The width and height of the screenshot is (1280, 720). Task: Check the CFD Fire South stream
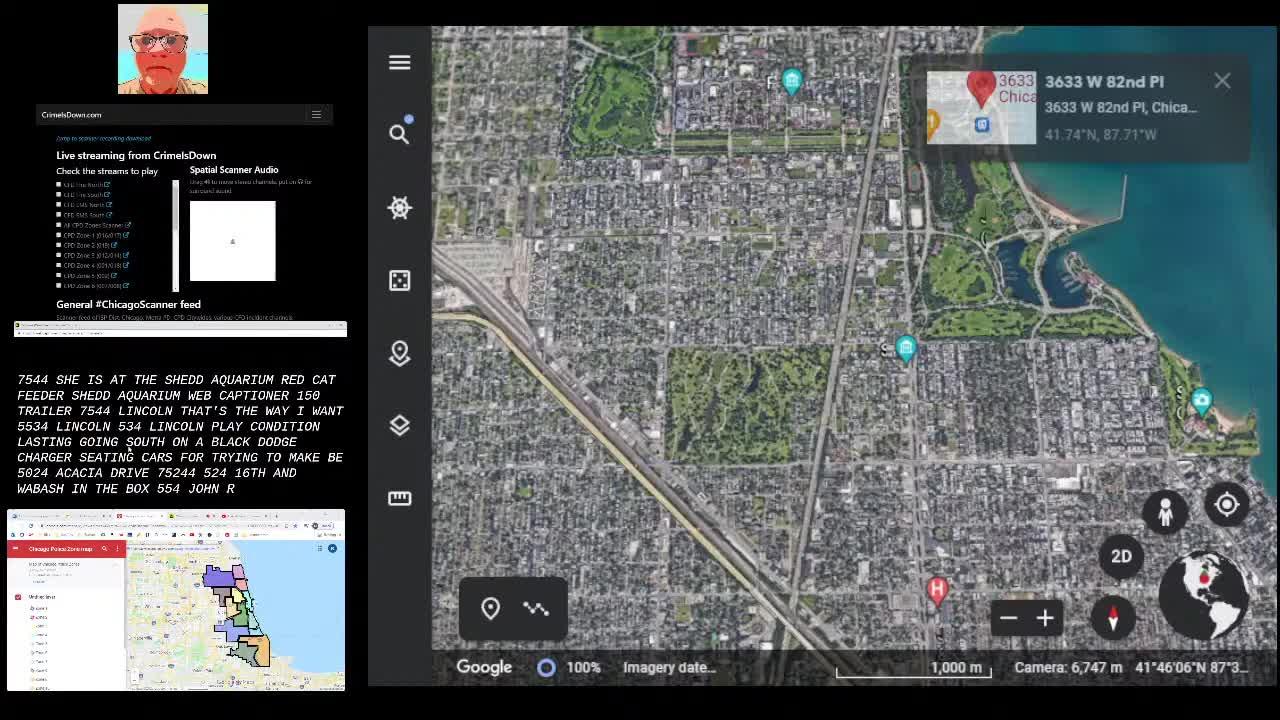click(x=58, y=194)
